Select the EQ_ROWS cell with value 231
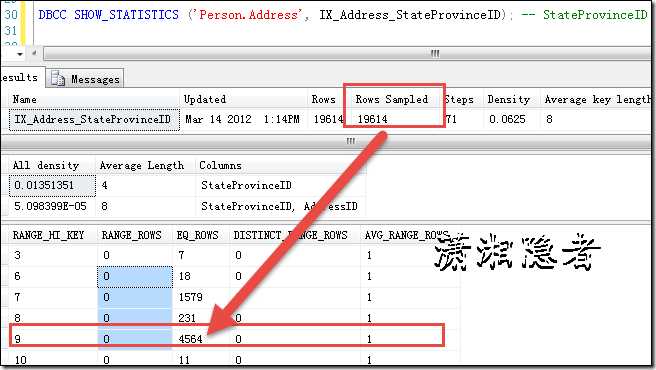The image size is (656, 370). [x=201, y=318]
